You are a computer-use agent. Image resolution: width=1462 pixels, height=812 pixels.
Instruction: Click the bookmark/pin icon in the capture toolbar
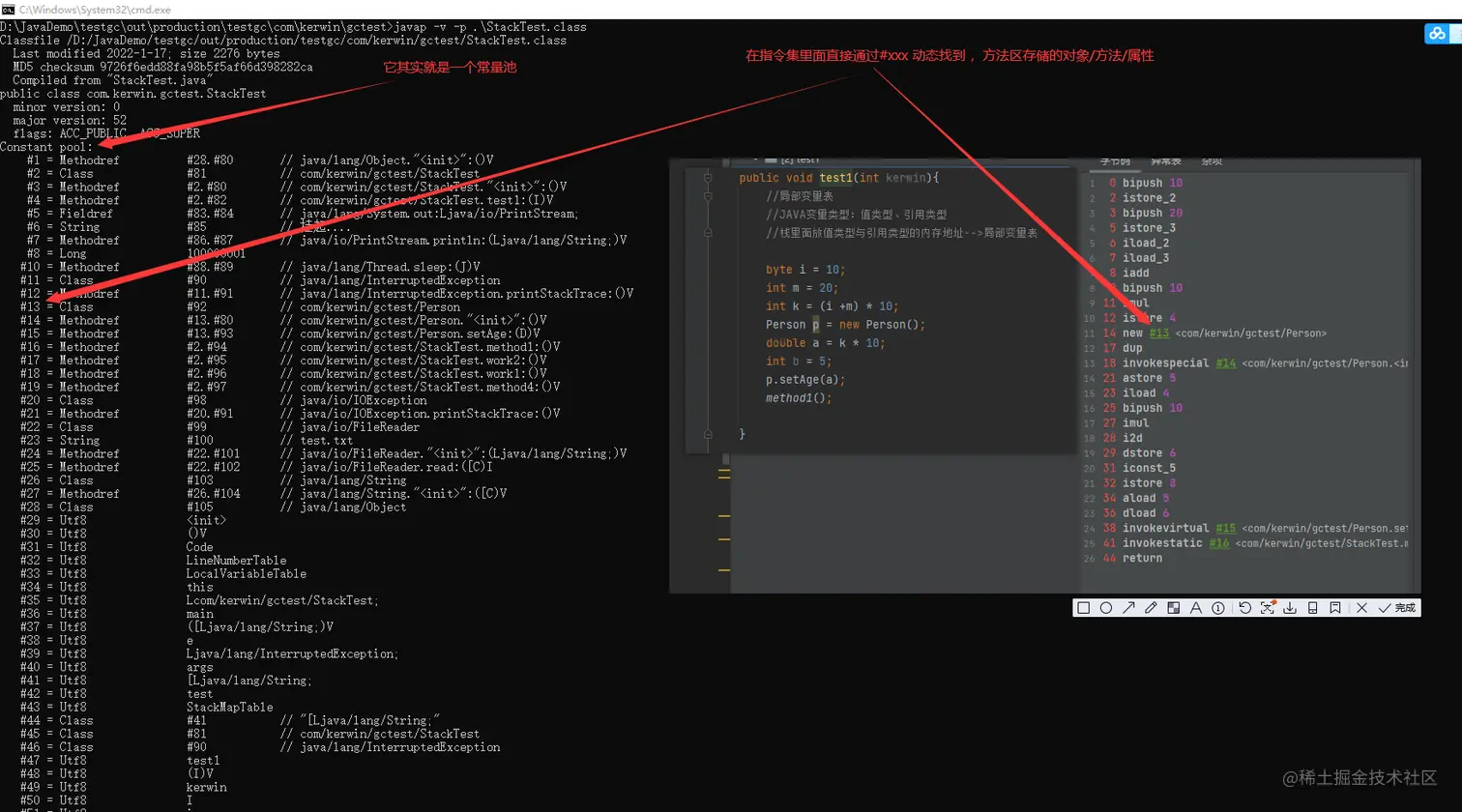click(1334, 608)
